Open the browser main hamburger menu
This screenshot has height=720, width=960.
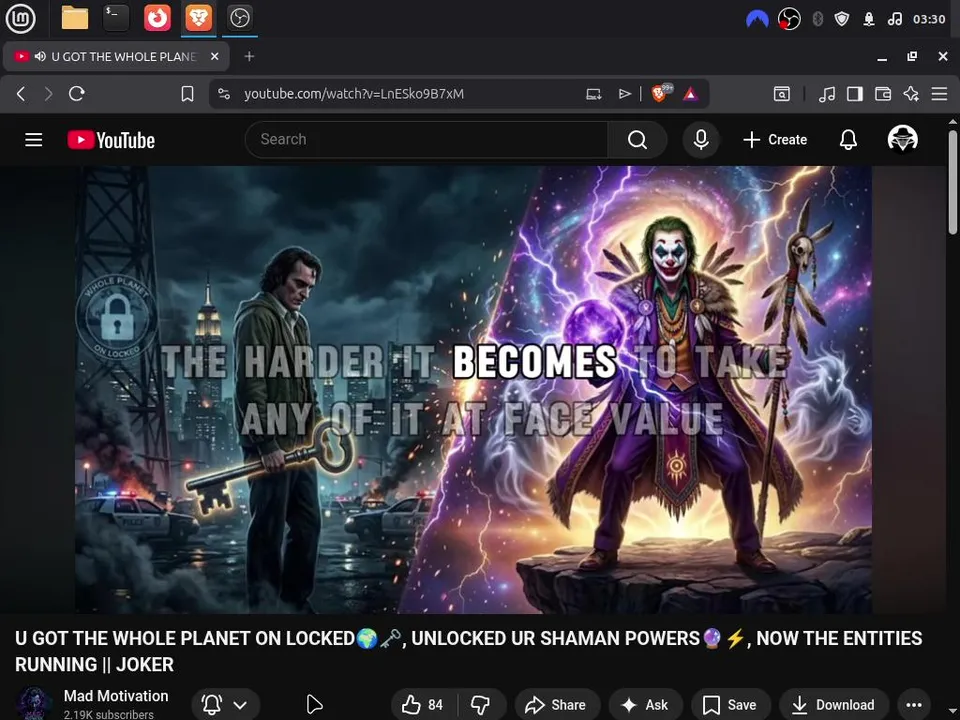[x=939, y=94]
